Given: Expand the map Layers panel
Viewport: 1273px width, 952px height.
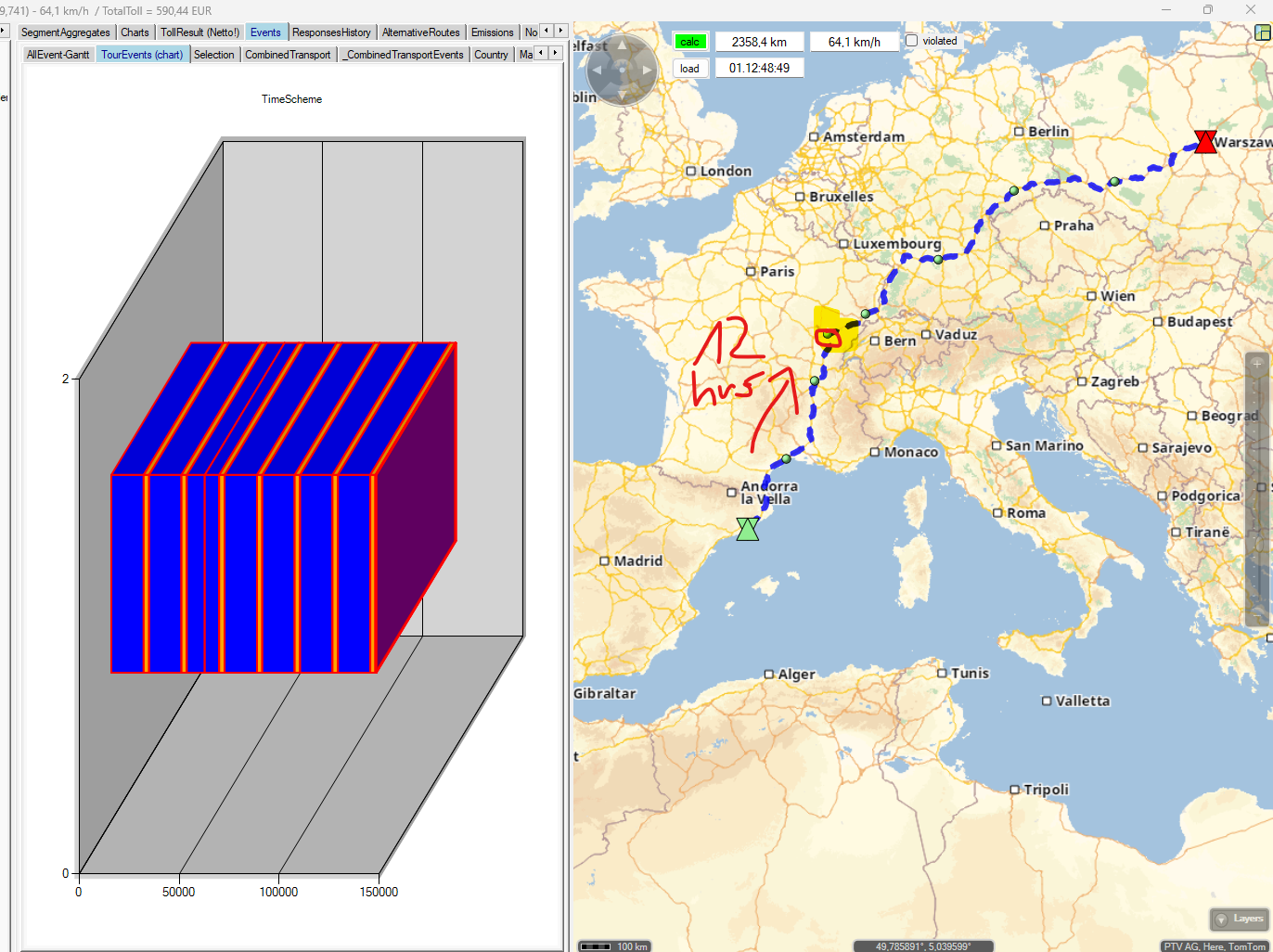Looking at the screenshot, I should tap(1240, 919).
